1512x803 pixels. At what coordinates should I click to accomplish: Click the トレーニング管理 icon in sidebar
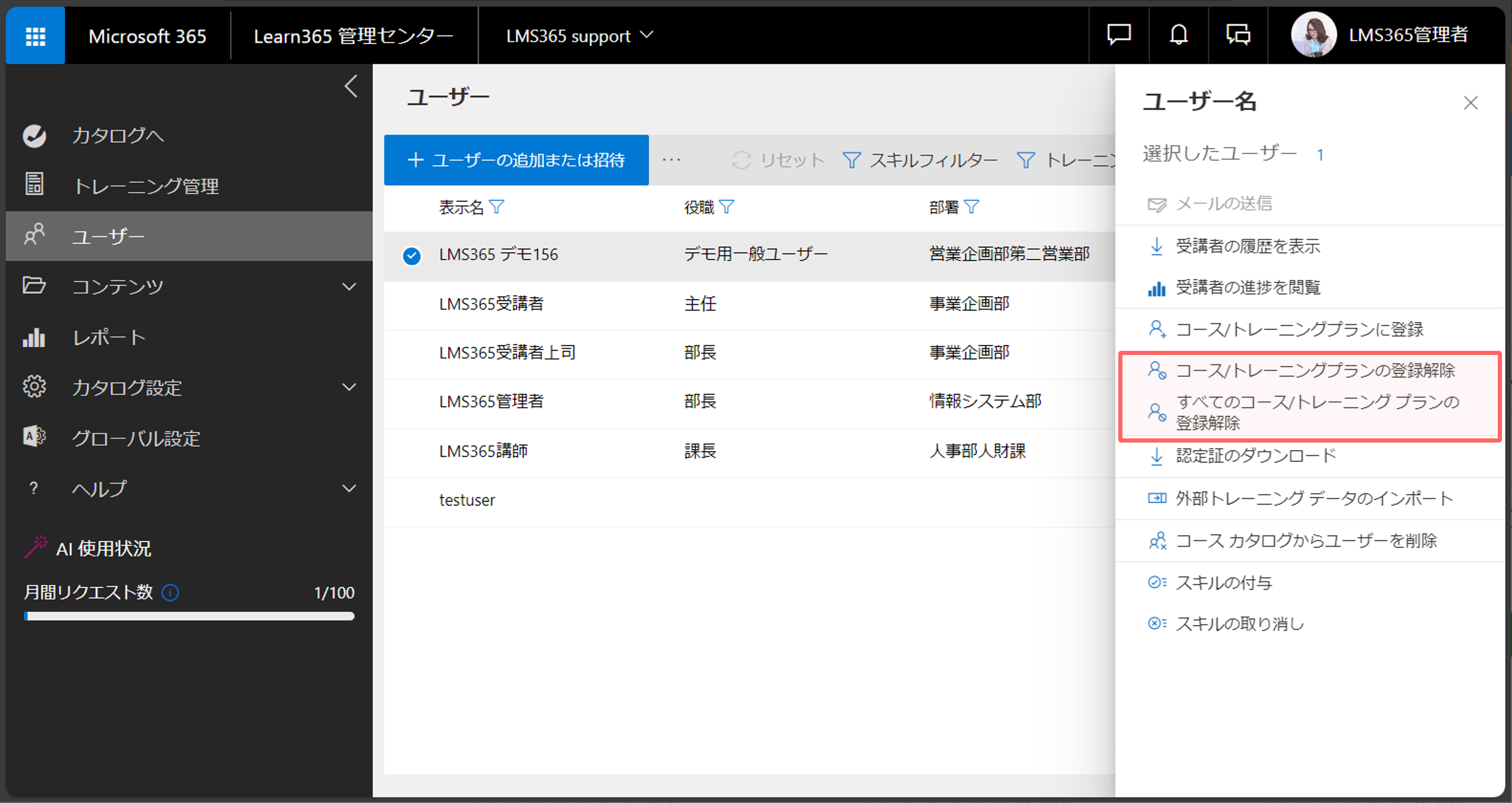[x=34, y=184]
